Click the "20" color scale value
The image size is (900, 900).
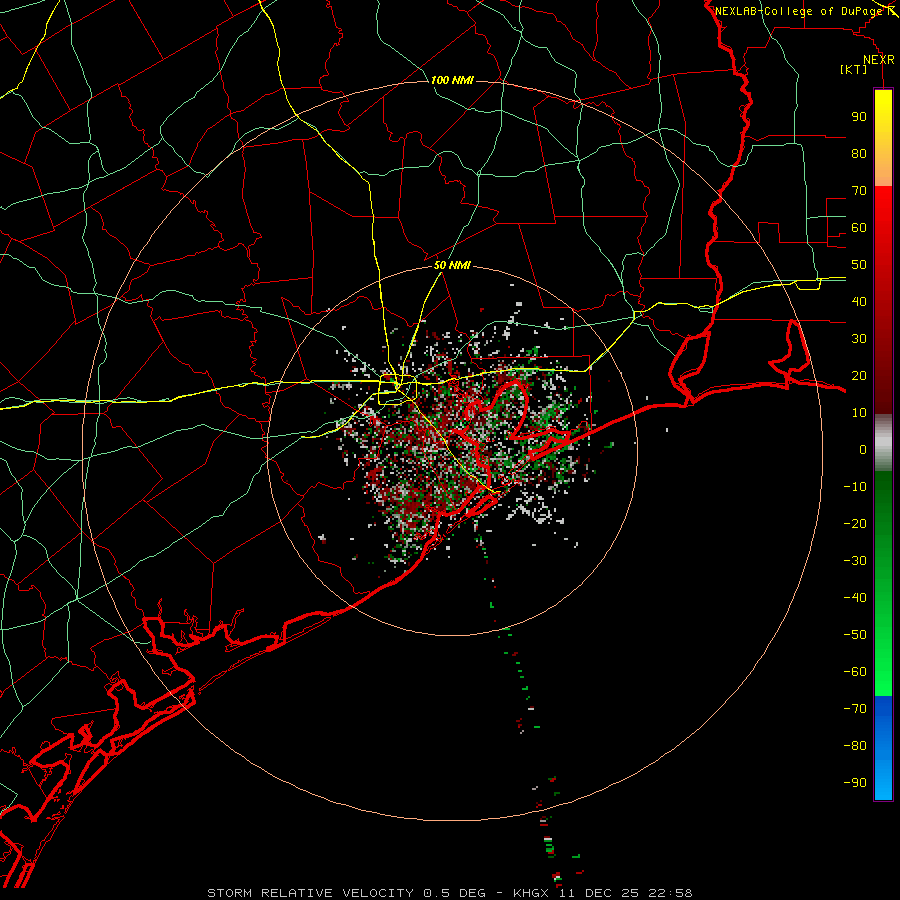pyautogui.click(x=859, y=376)
